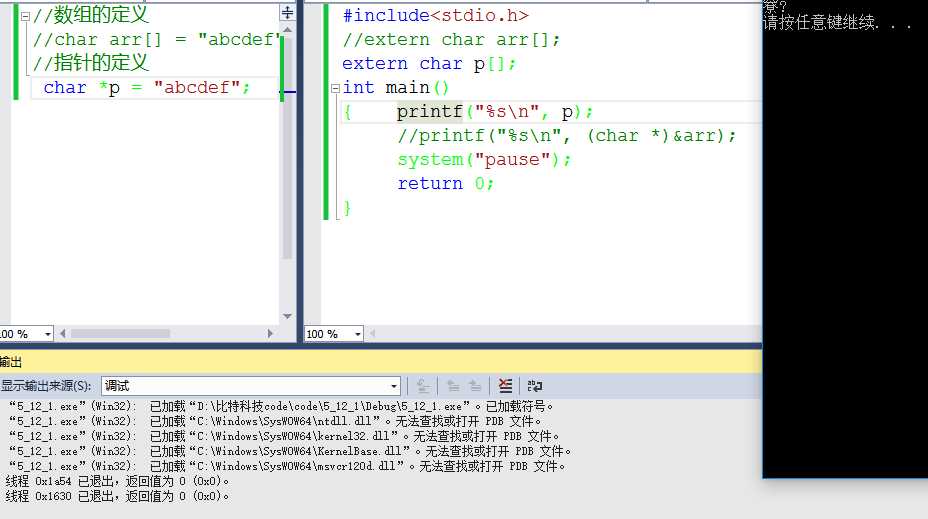Click the line char *p = "abcdef";

147,88
